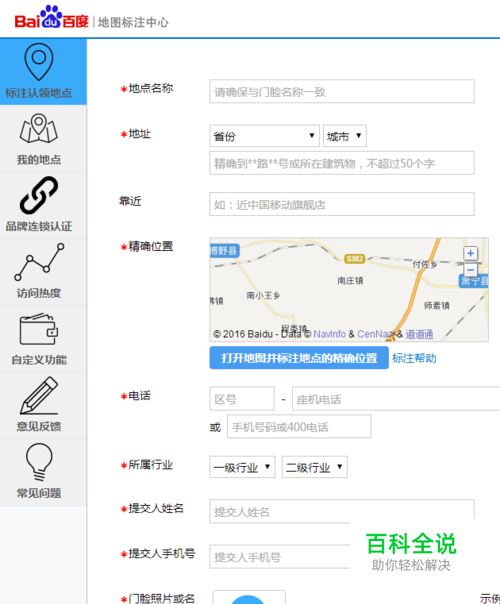Click the 地图标注中心 header title
Screen dimensions: 500x604
(133, 22)
